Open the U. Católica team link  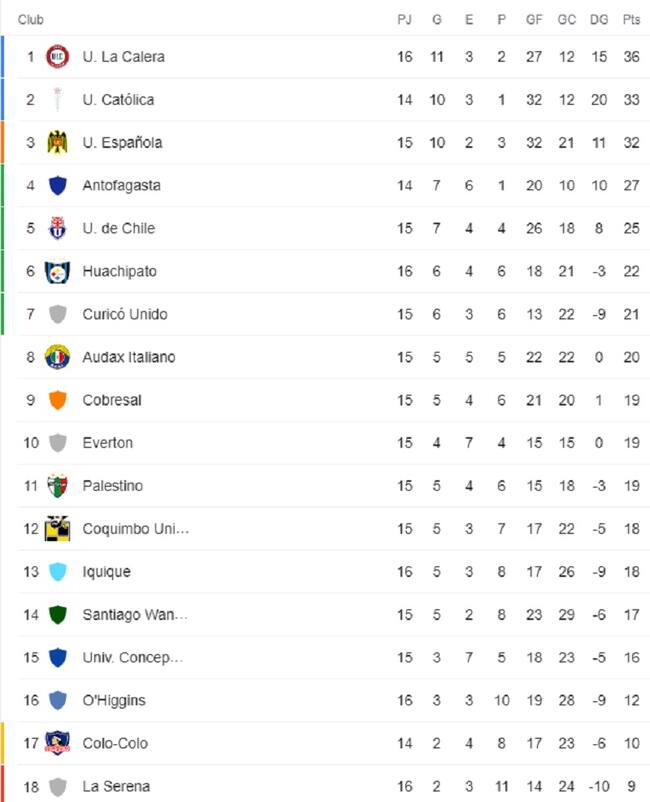118,100
